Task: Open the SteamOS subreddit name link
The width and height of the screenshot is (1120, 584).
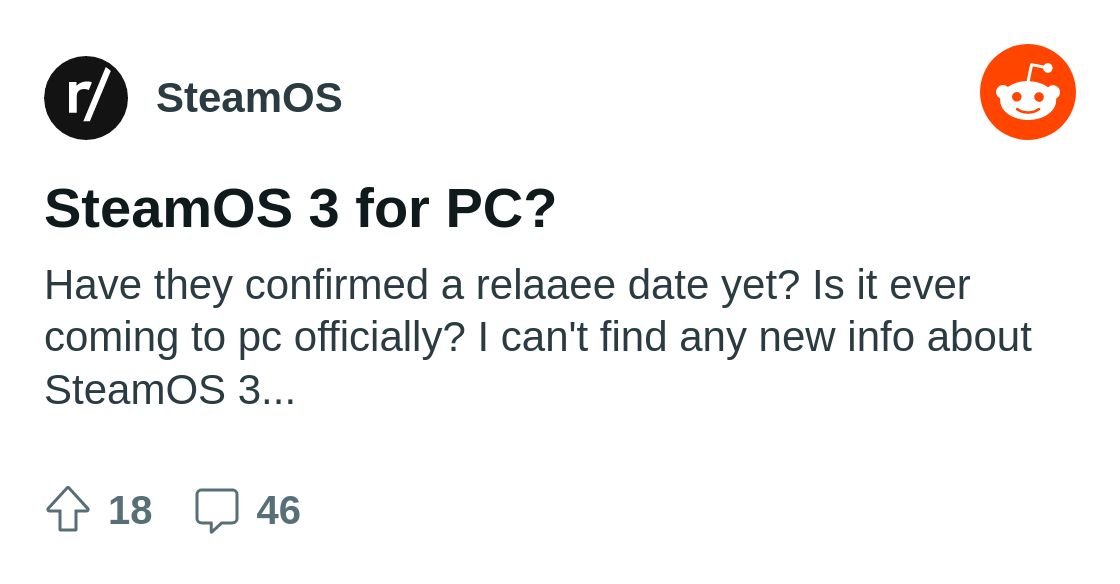Action: (x=249, y=98)
